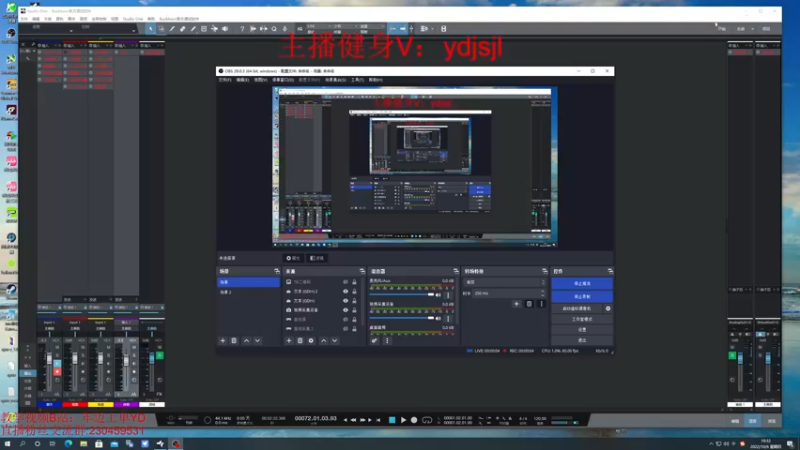The width and height of the screenshot is (800, 450).
Task: Click Play in the Studio One transport
Action: pos(403,420)
